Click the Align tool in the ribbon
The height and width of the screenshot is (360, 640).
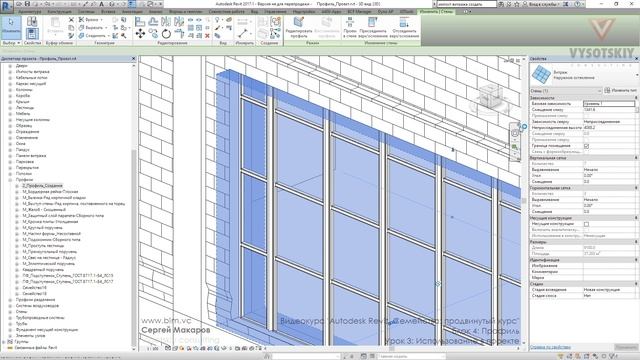point(140,22)
